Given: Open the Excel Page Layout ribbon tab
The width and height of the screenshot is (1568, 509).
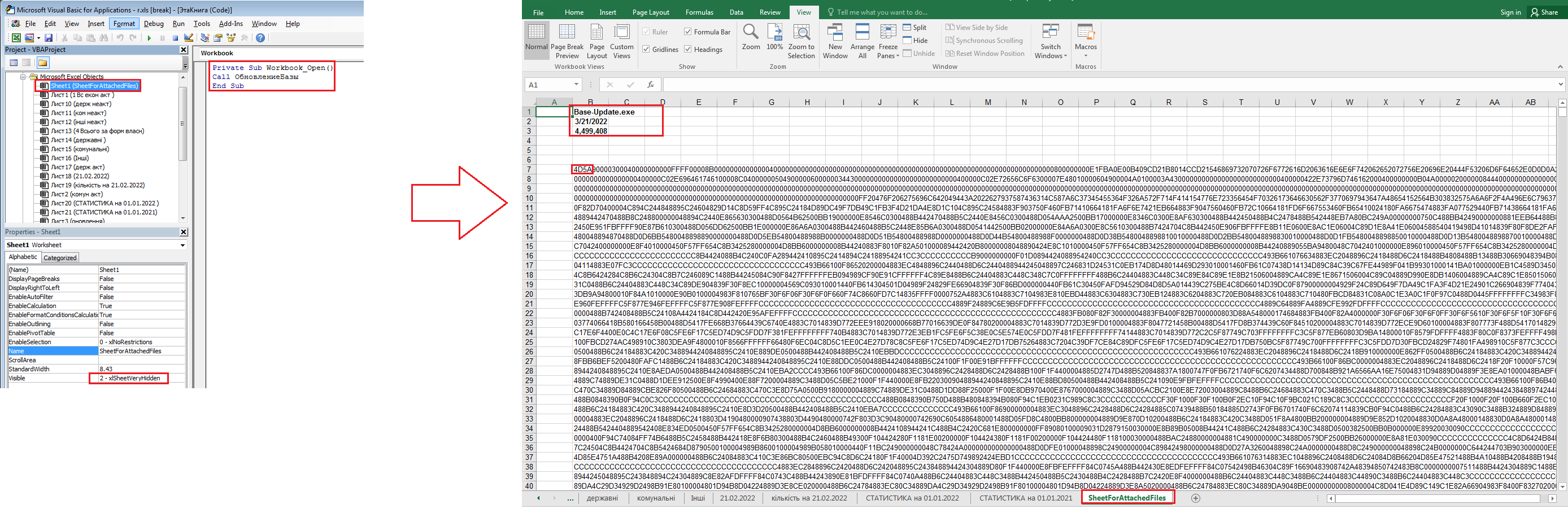Looking at the screenshot, I should tap(651, 12).
